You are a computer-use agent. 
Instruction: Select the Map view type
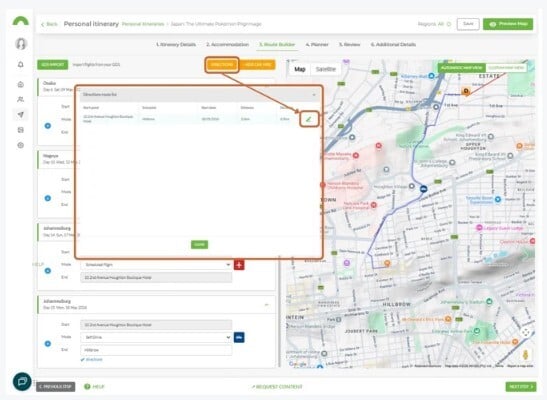pos(300,69)
